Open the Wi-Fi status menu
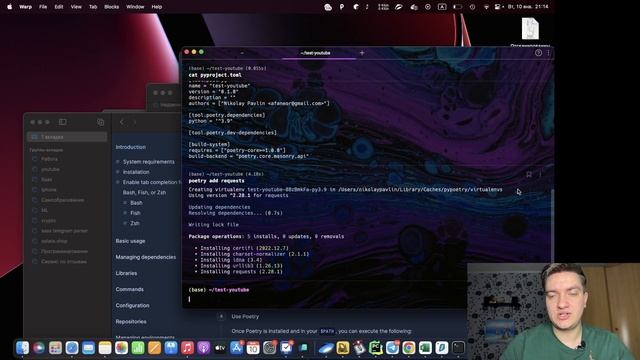 click(x=486, y=7)
